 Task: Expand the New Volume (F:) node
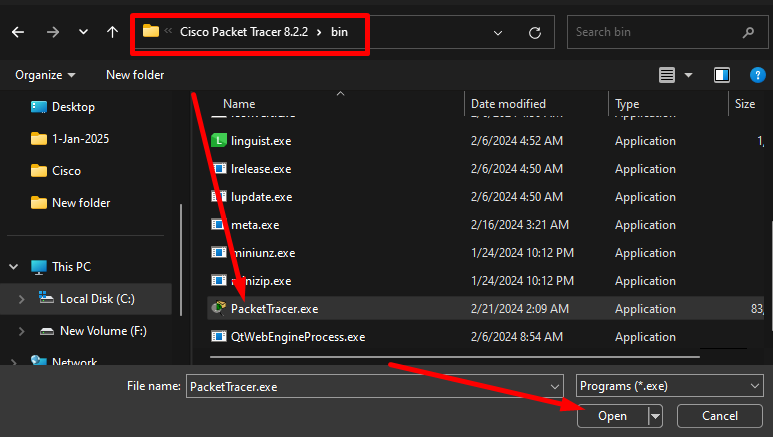[21, 331]
